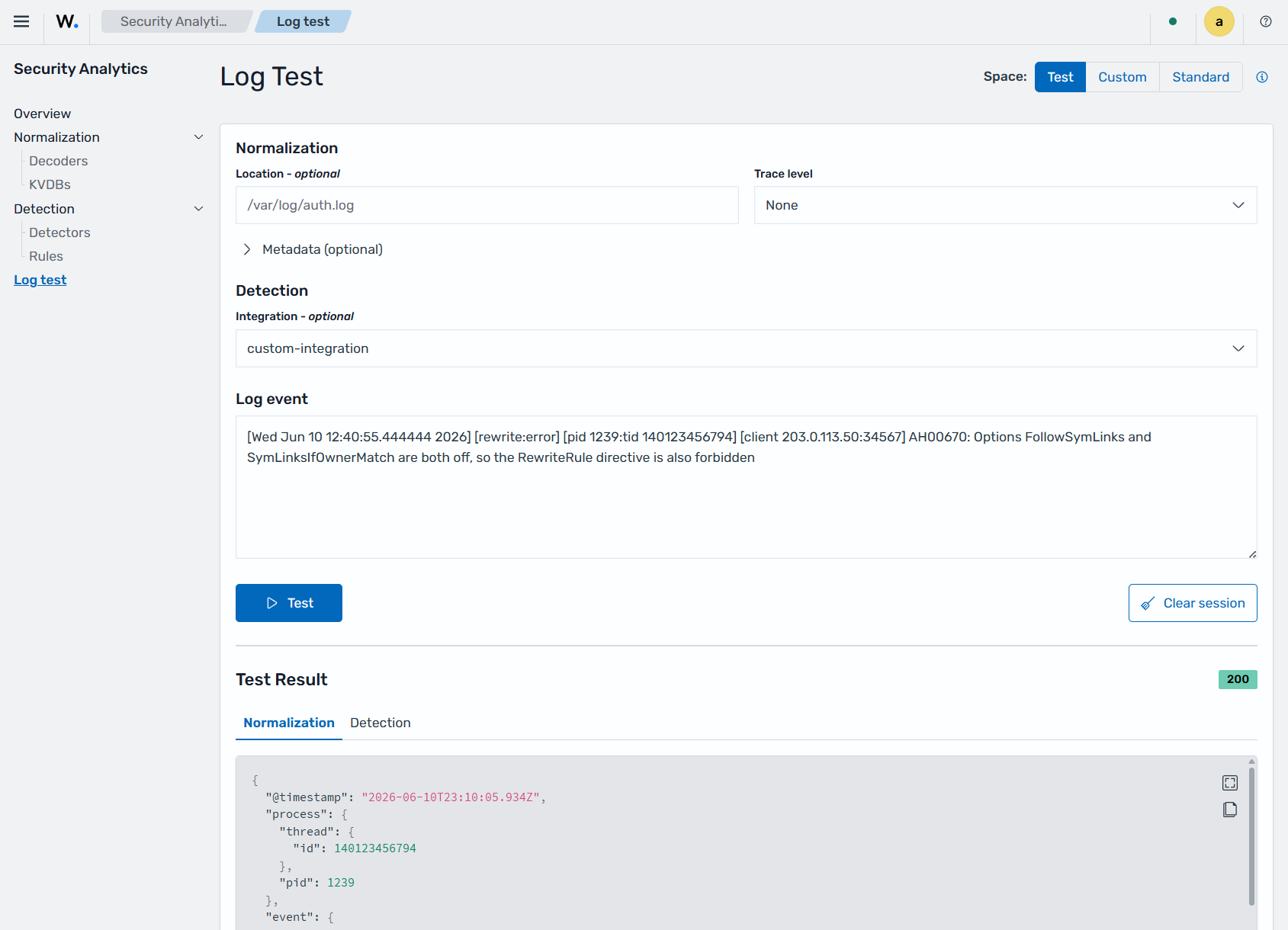Click the Log test sidebar link
1288x930 pixels.
pyautogui.click(x=40, y=280)
